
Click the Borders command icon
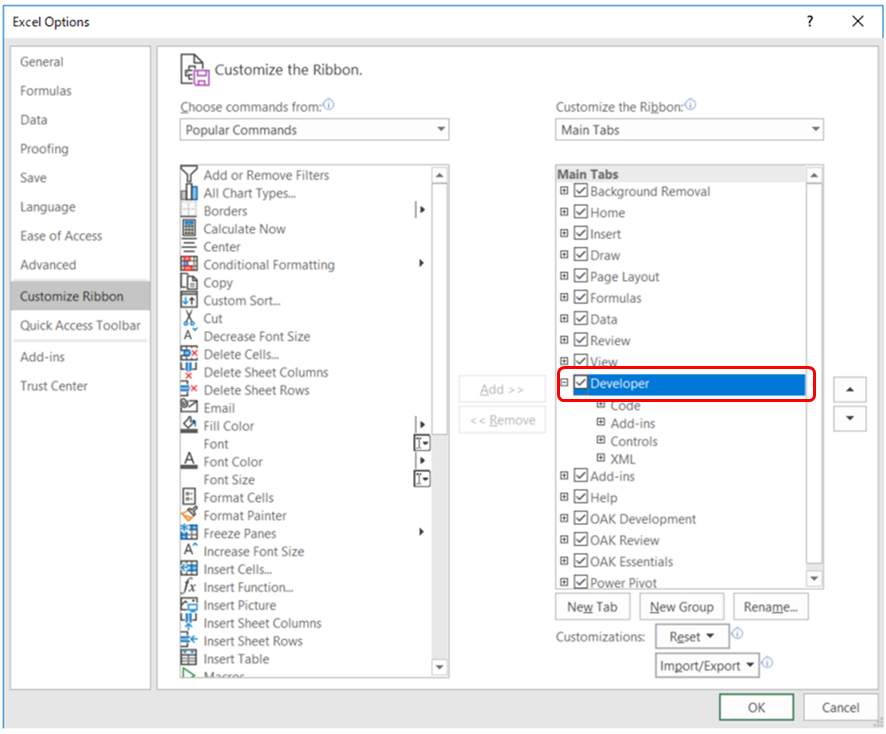189,211
